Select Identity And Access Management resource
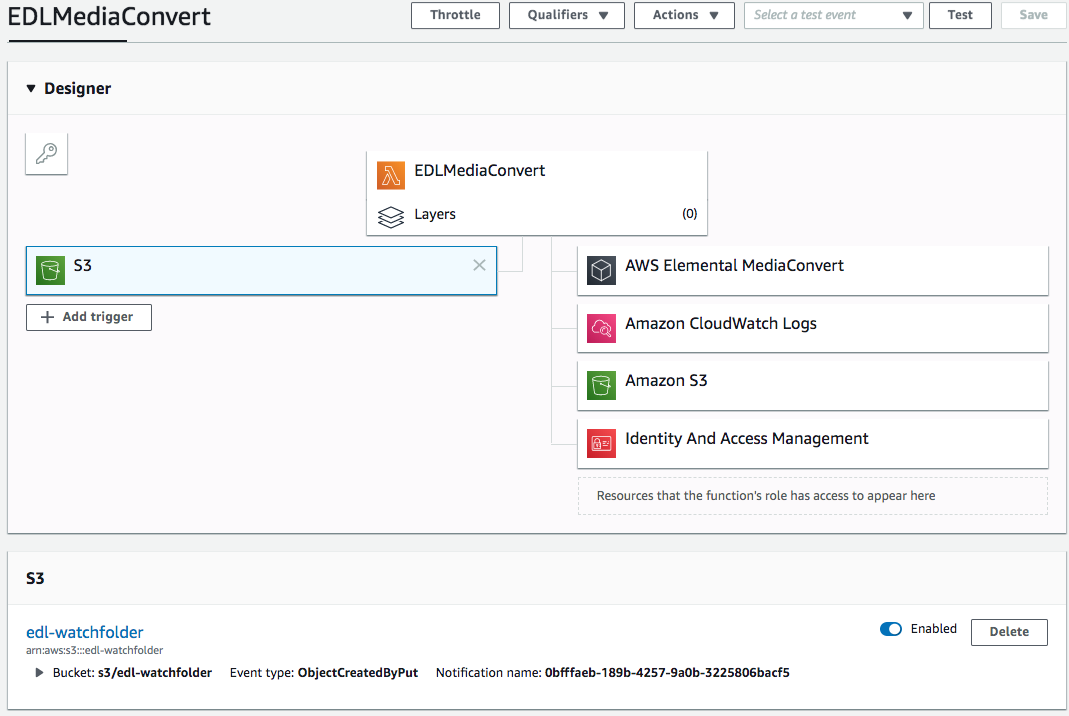 tap(813, 443)
